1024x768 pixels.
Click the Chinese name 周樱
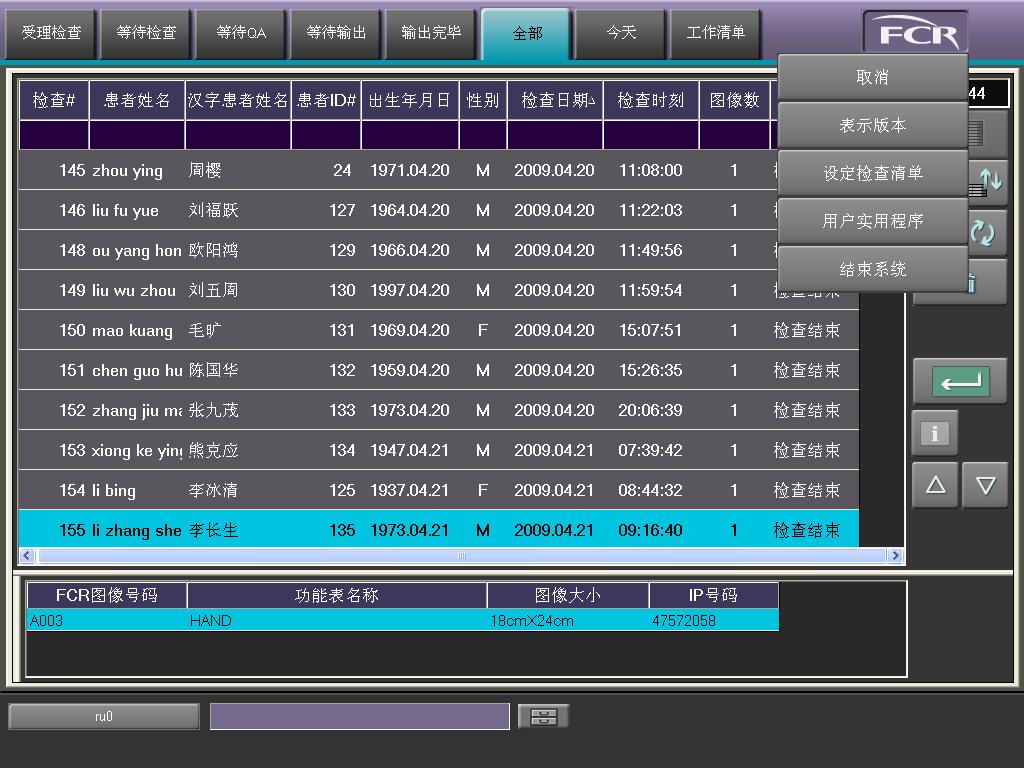click(x=205, y=170)
